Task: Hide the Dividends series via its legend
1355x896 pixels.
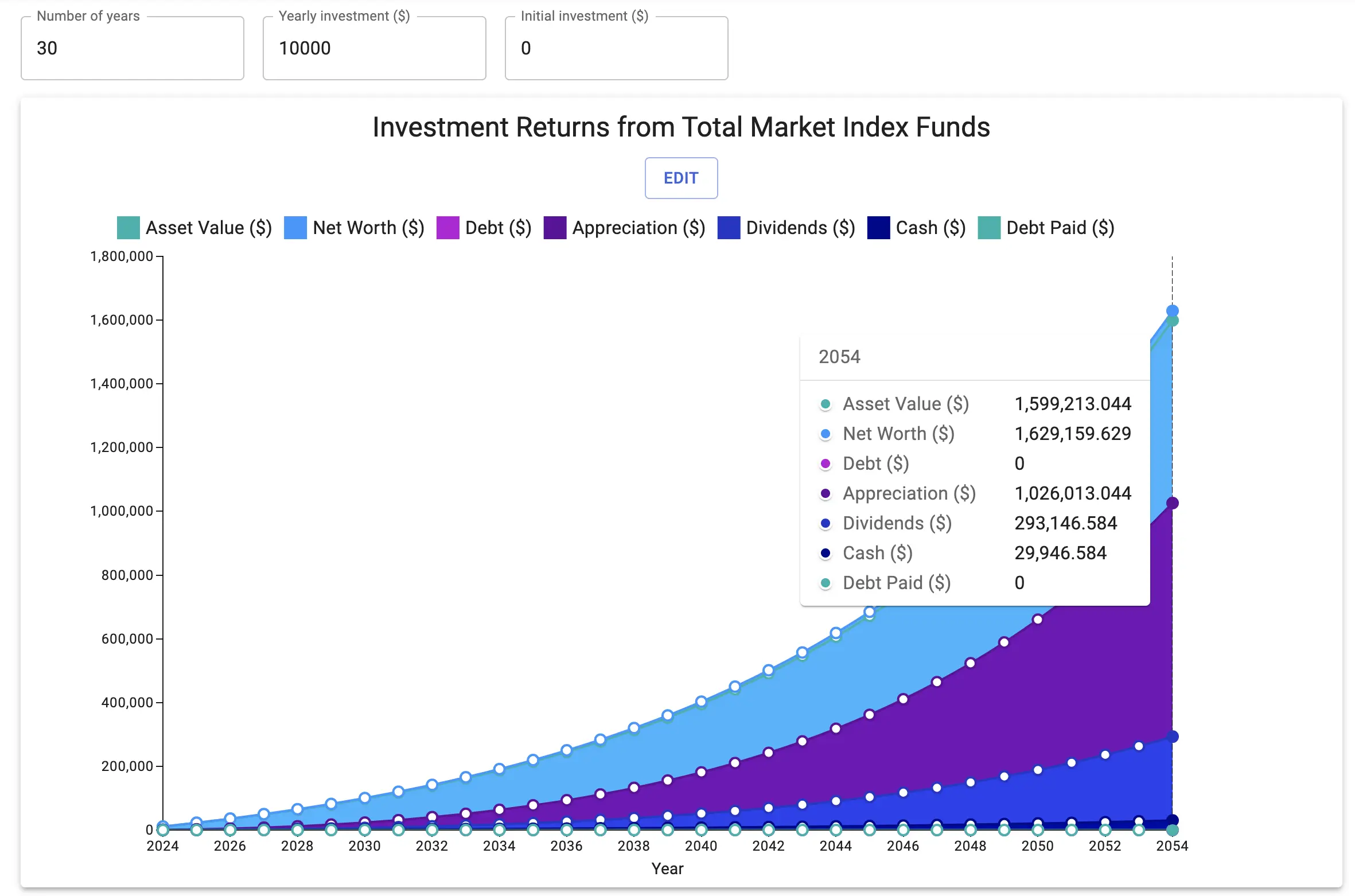Action: point(727,228)
